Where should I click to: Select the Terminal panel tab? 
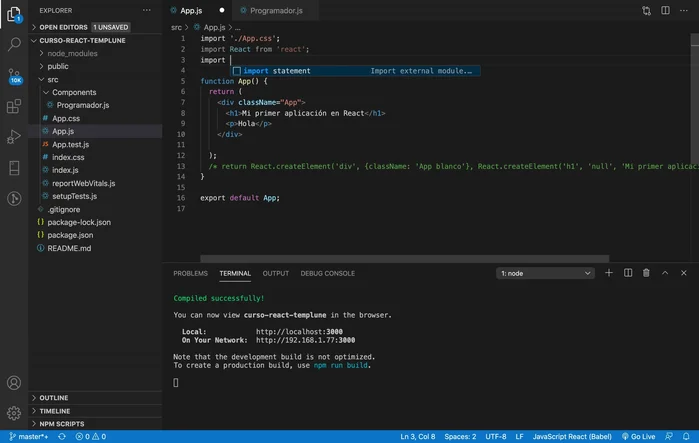(235, 273)
